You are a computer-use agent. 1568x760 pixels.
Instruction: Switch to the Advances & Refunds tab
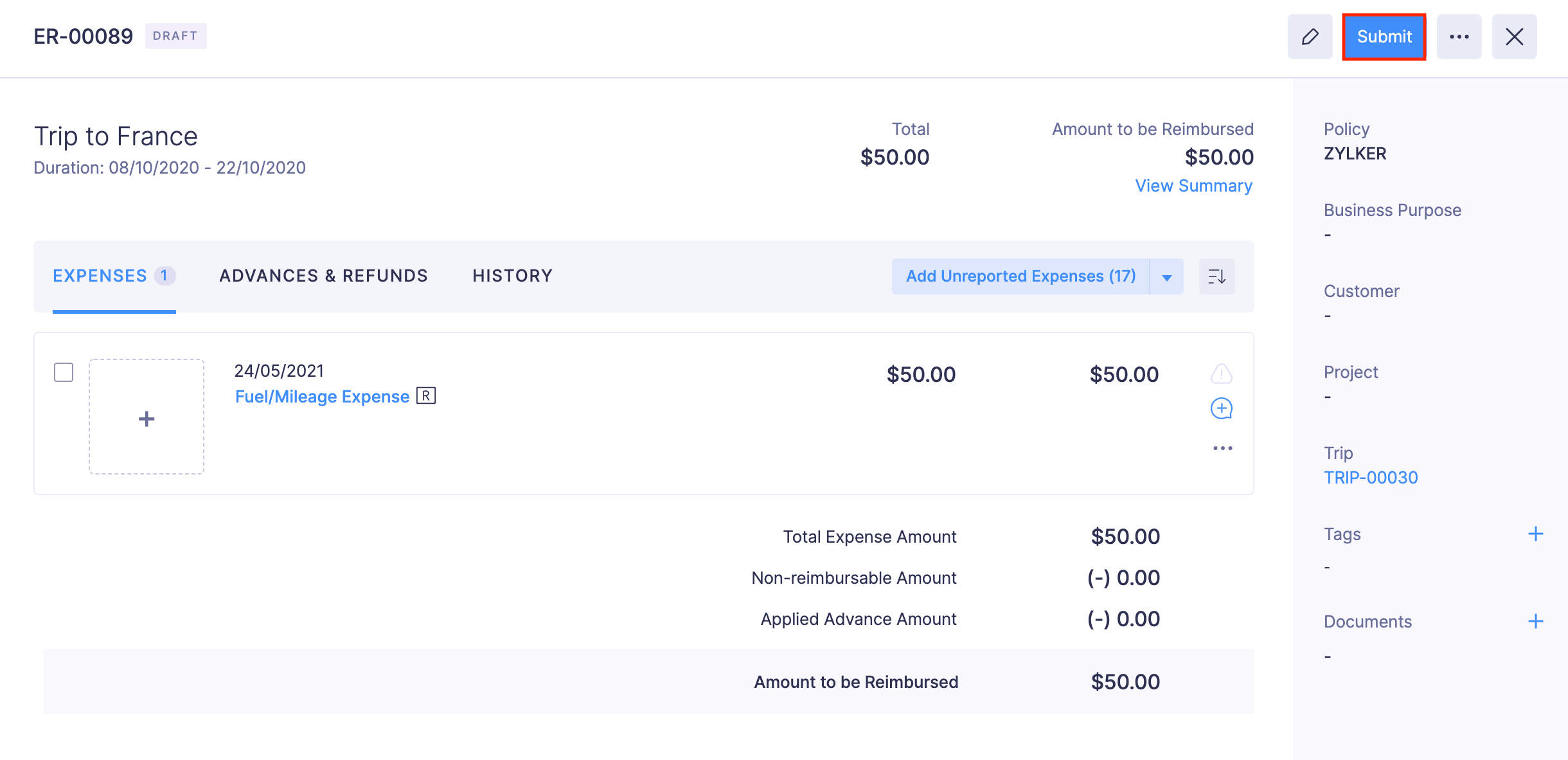[x=323, y=275]
